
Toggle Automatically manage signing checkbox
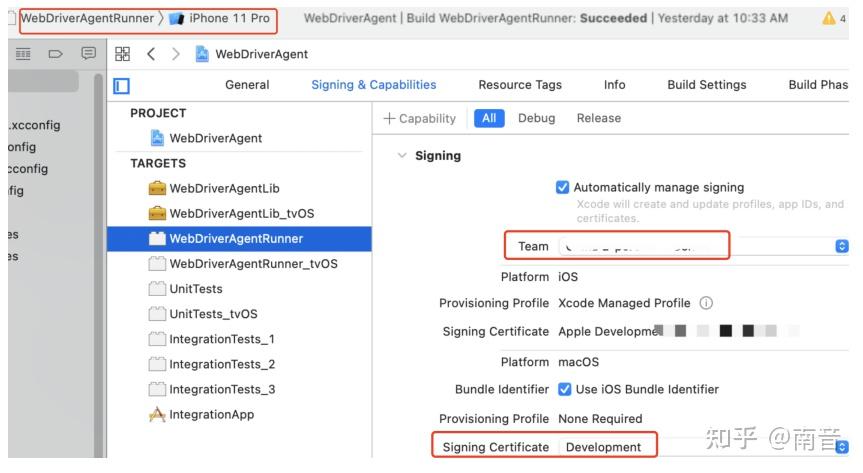[x=562, y=187]
